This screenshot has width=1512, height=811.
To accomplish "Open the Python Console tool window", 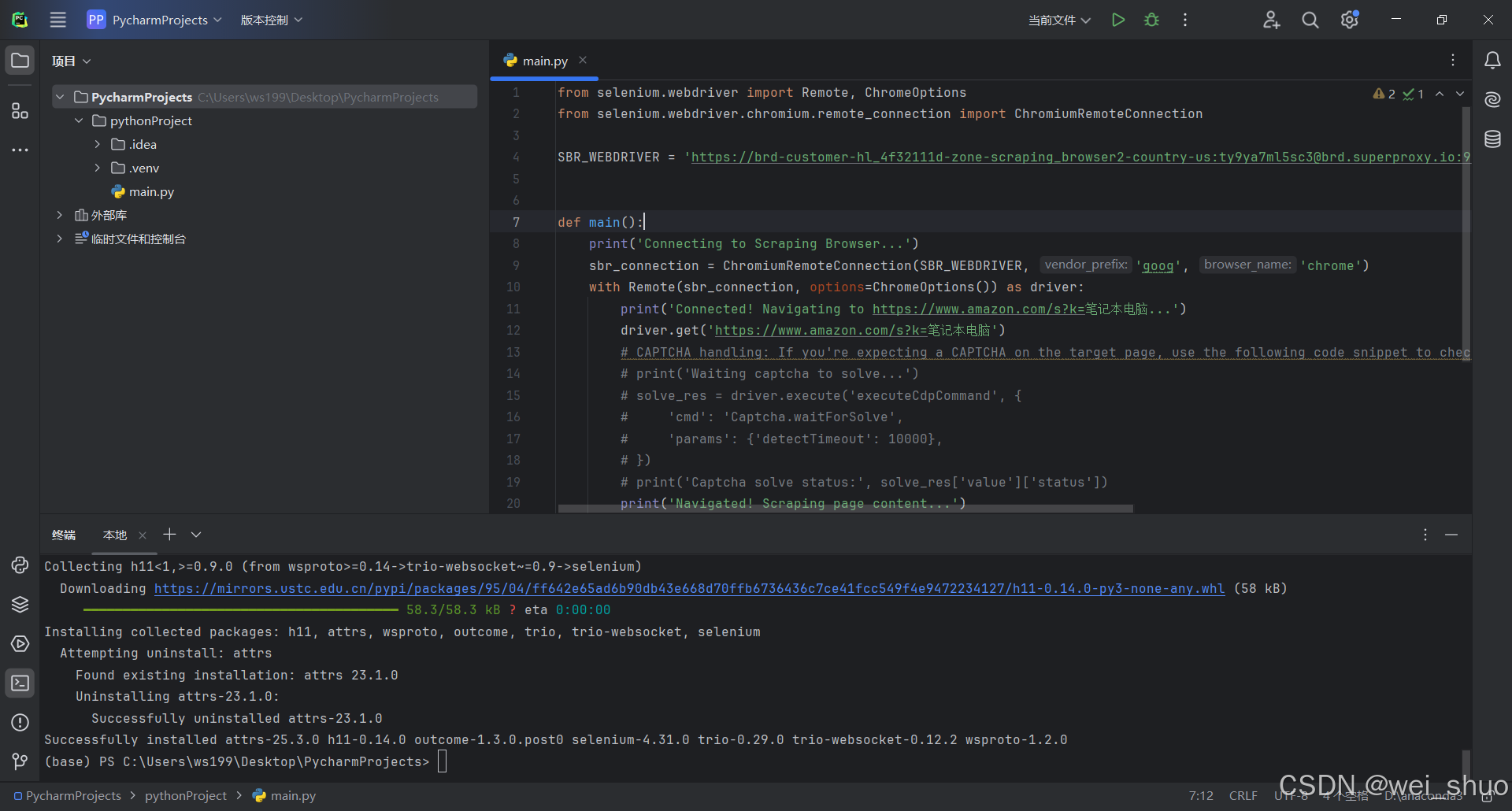I will 20,565.
